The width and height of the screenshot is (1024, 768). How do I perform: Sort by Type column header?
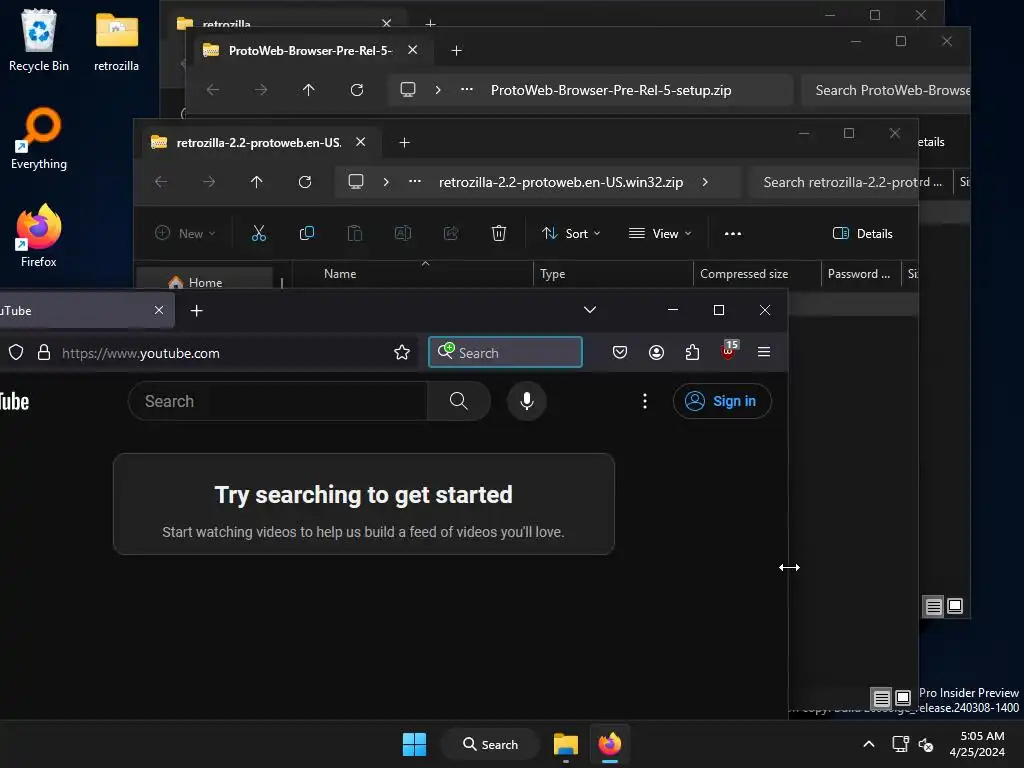click(552, 274)
